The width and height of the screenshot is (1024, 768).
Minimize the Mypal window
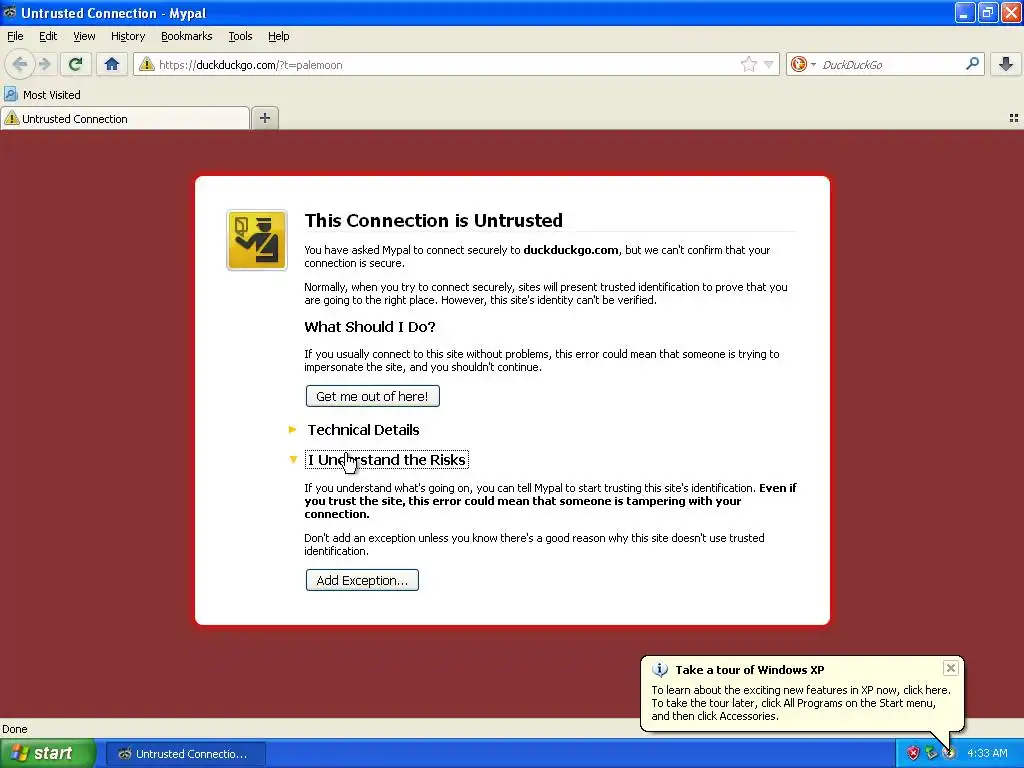(x=965, y=12)
